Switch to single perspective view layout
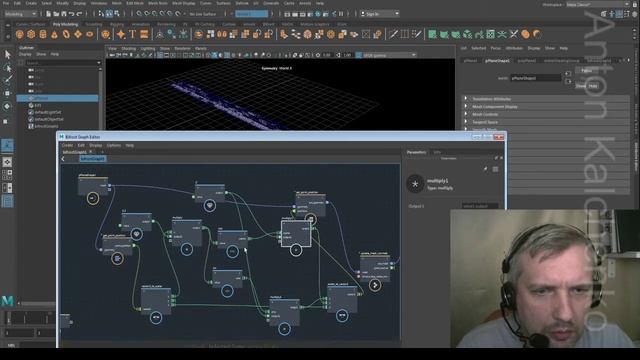Screen dimensions: 640x360 7,162
